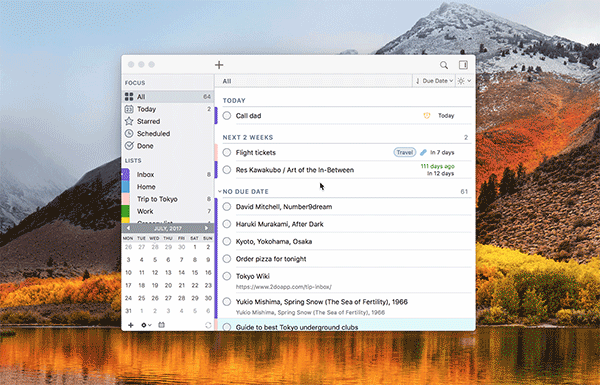Viewport: 600px width, 385px height.
Task: Add new list with bottom plus icon
Action: tap(130, 325)
